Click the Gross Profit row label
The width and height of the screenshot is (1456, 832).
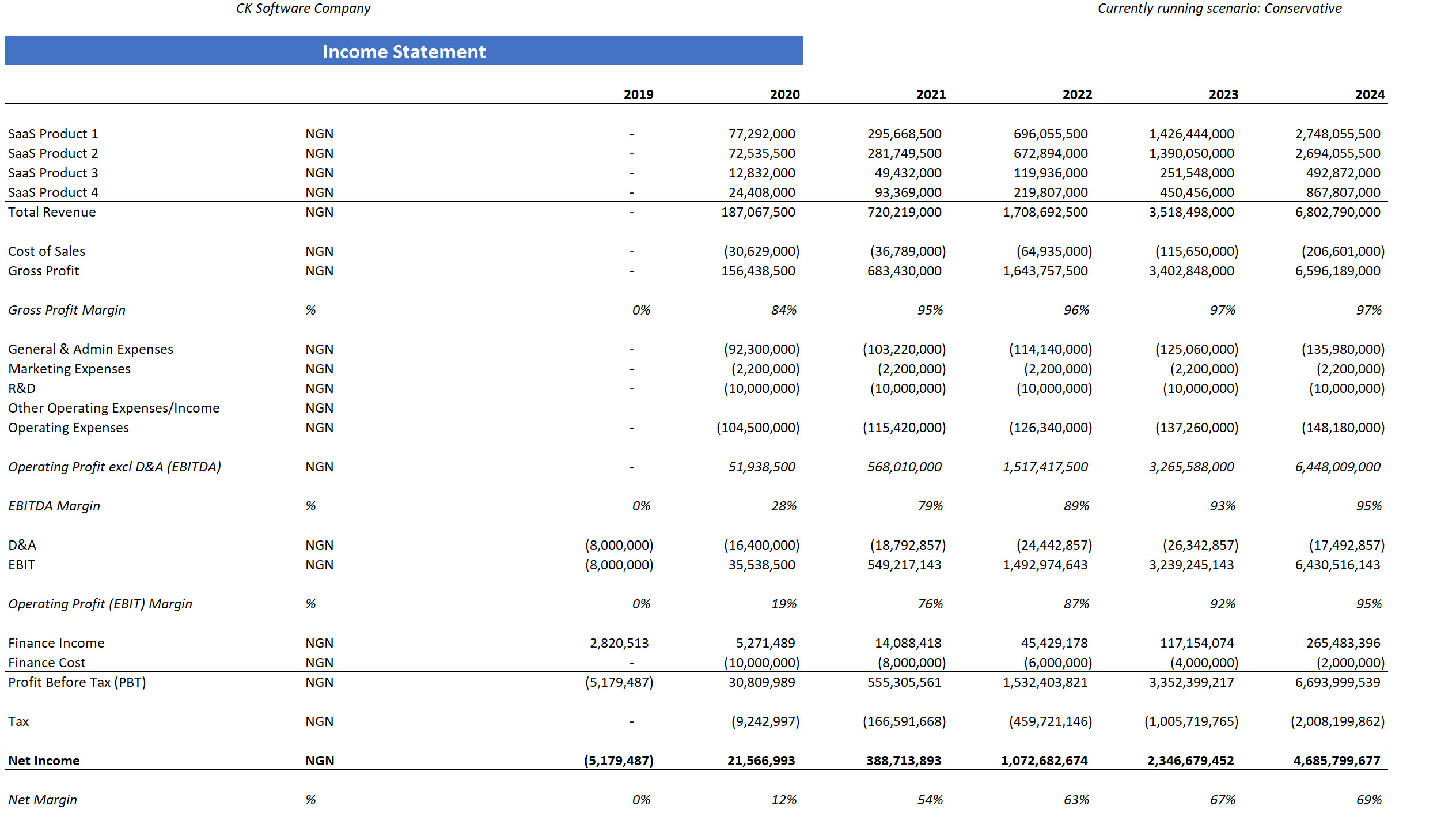[43, 271]
